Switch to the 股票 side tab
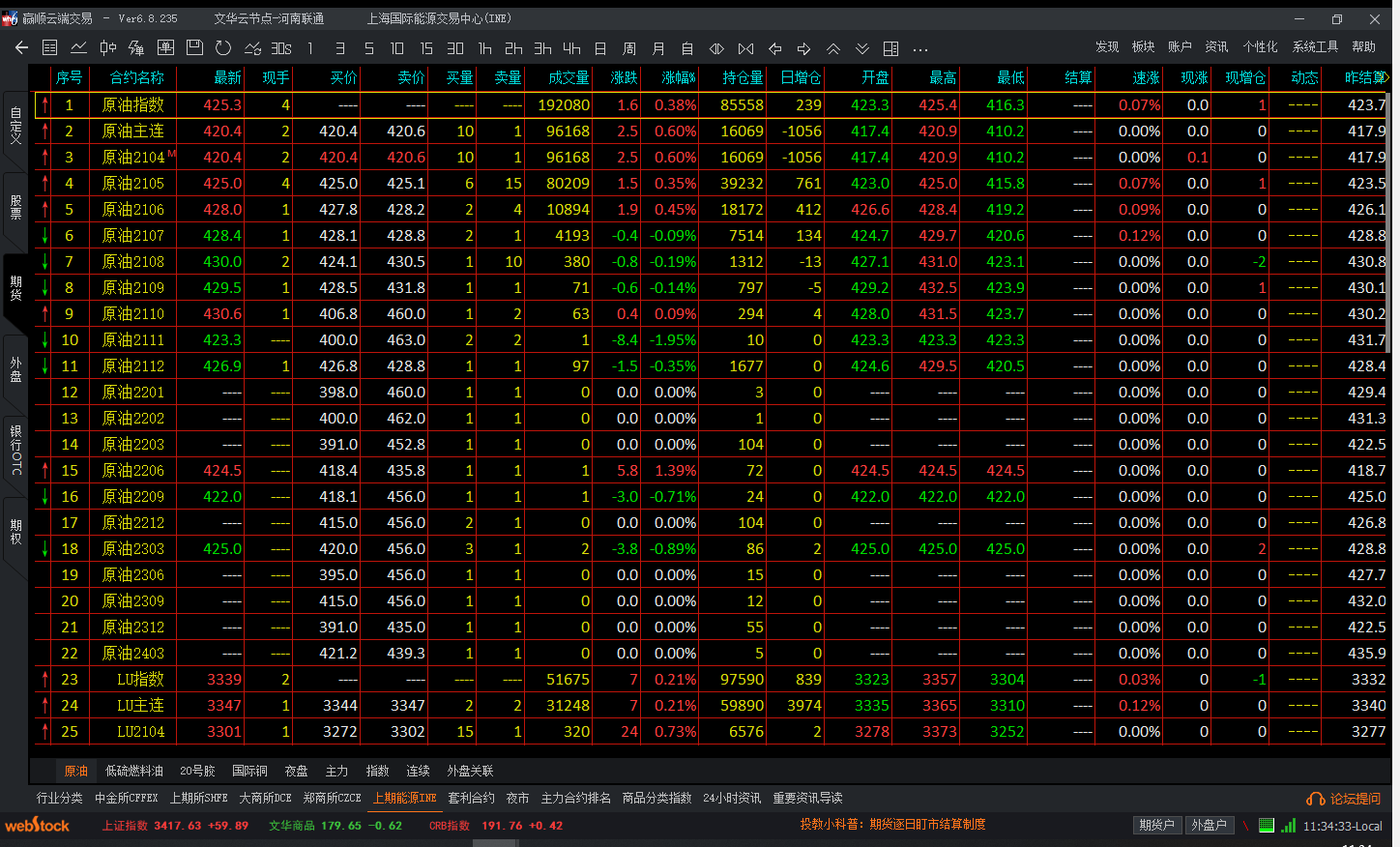Viewport: 1400px width, 847px height. (x=15, y=207)
